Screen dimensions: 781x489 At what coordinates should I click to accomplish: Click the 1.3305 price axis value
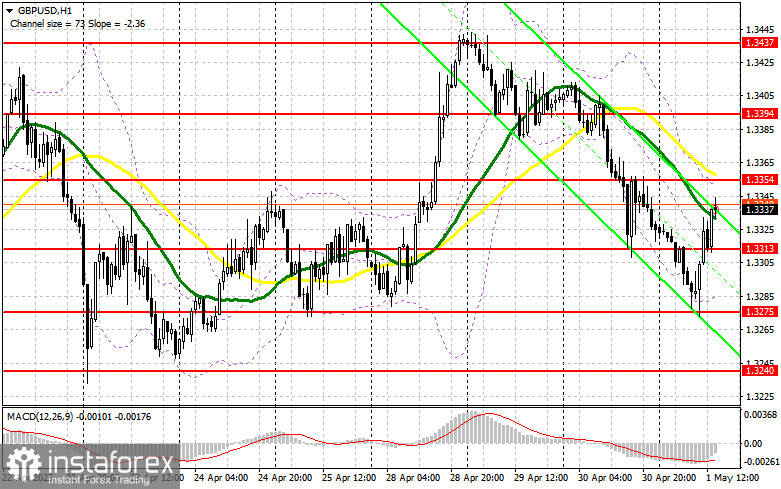pos(760,263)
